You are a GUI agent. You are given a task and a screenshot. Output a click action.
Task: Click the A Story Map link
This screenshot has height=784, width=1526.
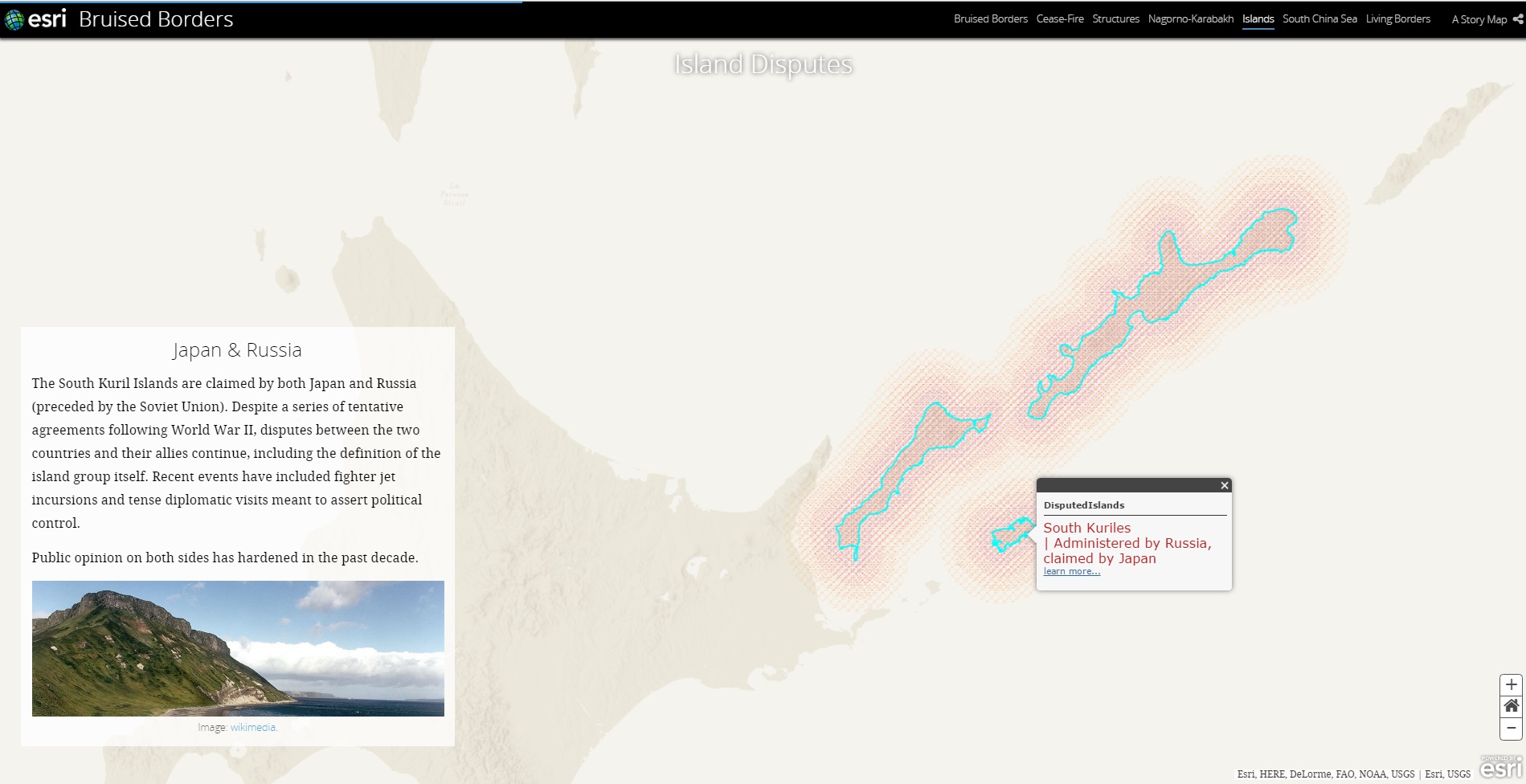click(1479, 19)
